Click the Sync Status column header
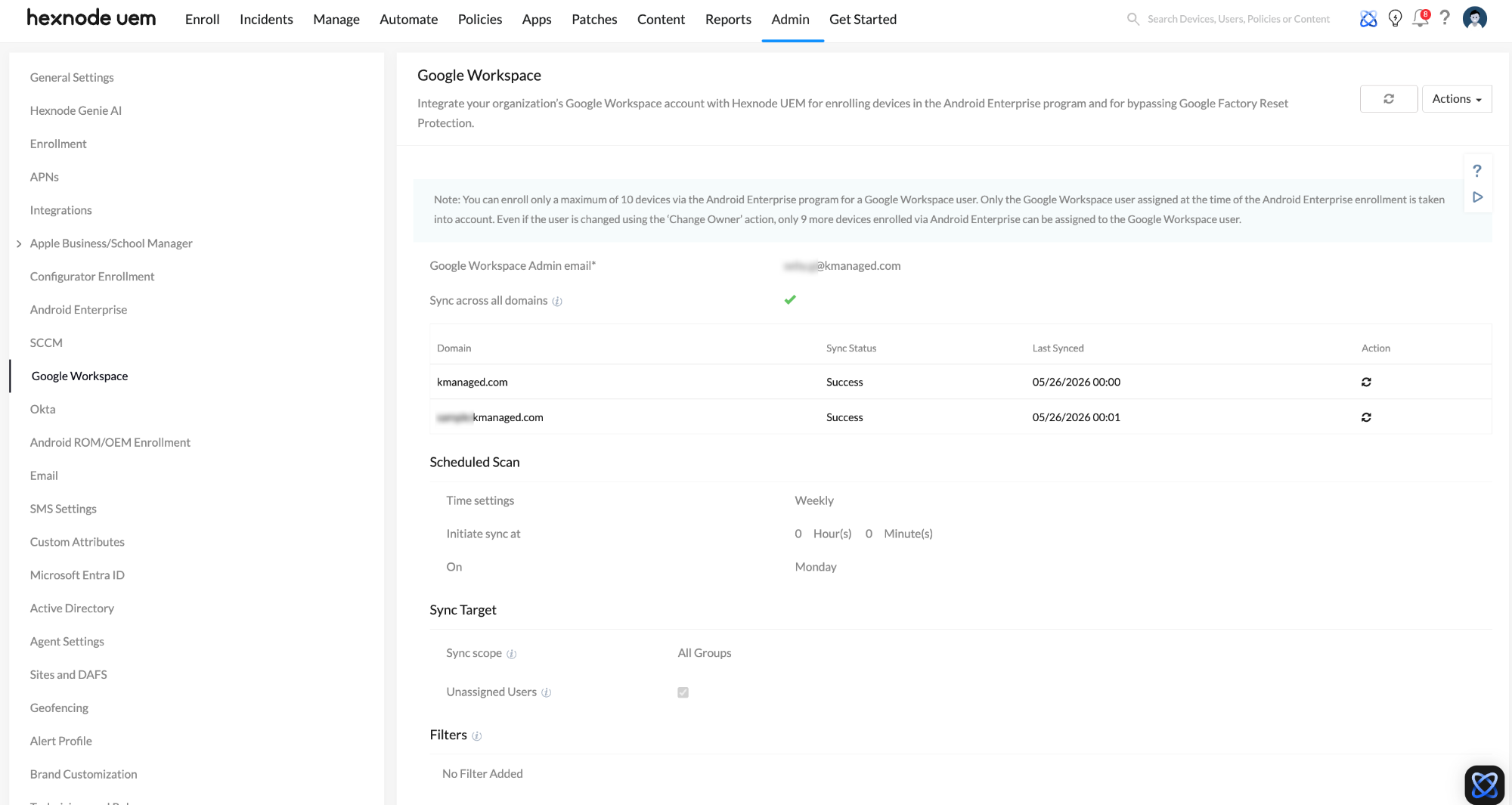This screenshot has width=1512, height=805. 851,348
